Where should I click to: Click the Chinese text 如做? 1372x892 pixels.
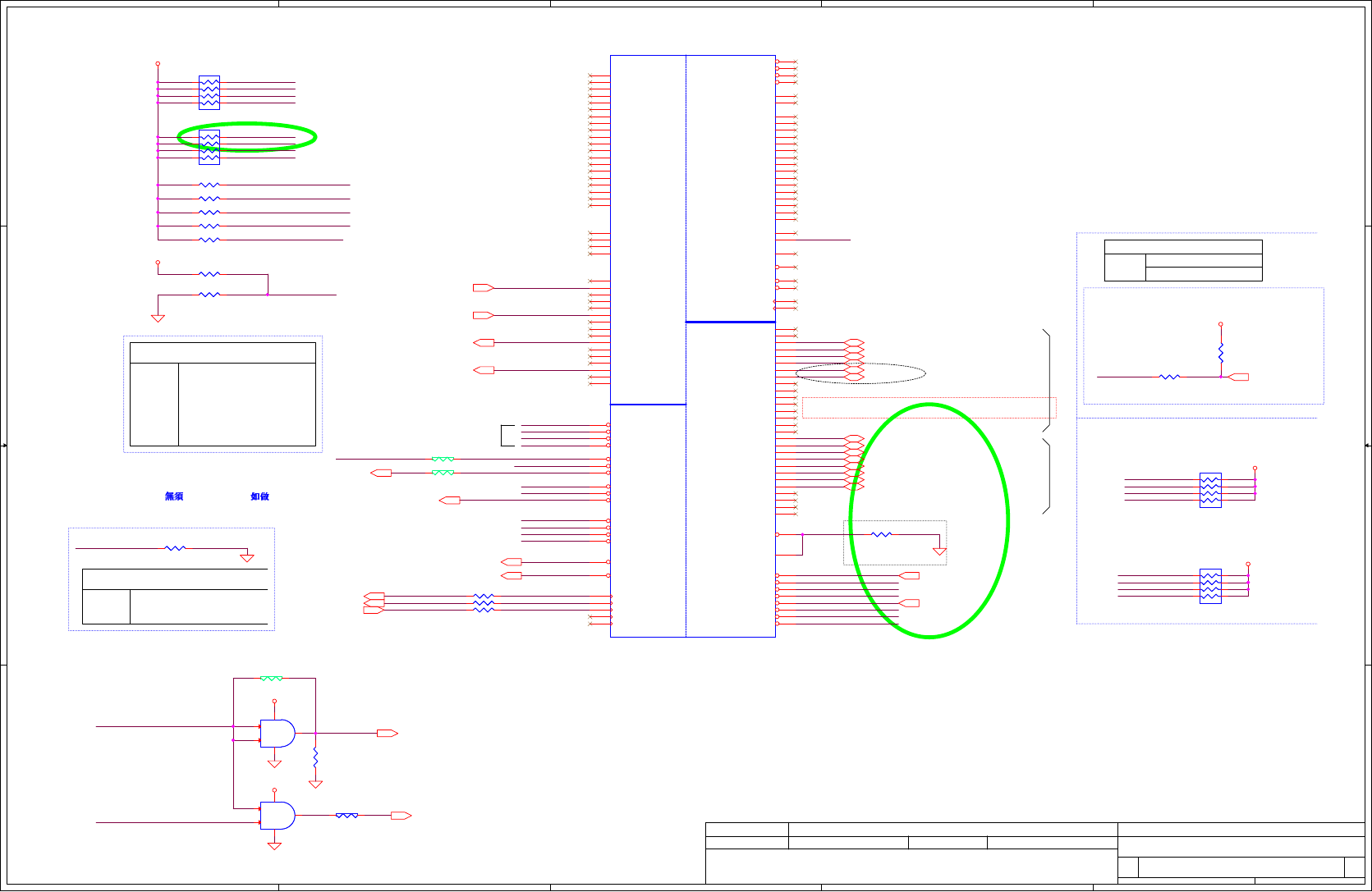click(259, 496)
